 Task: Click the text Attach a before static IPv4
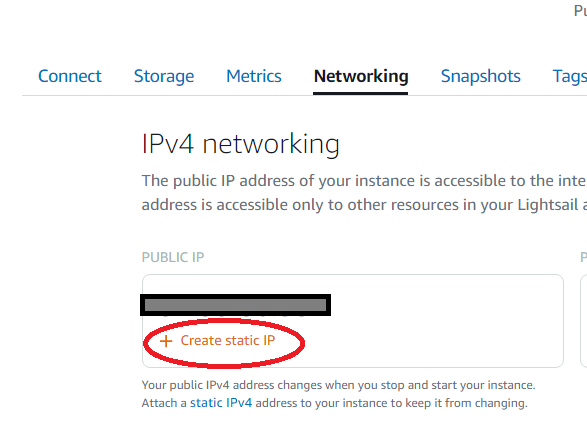click(164, 403)
